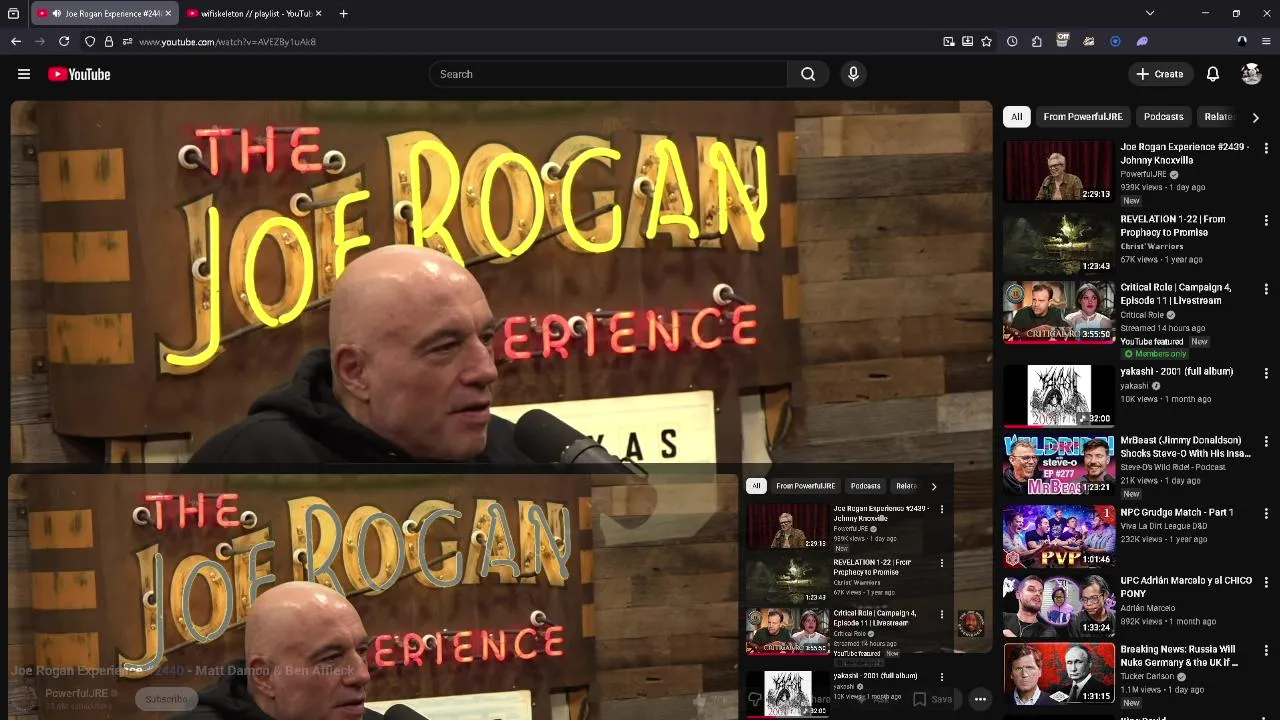Open the Firefox profile avatar in the toolbar

(x=1242, y=41)
